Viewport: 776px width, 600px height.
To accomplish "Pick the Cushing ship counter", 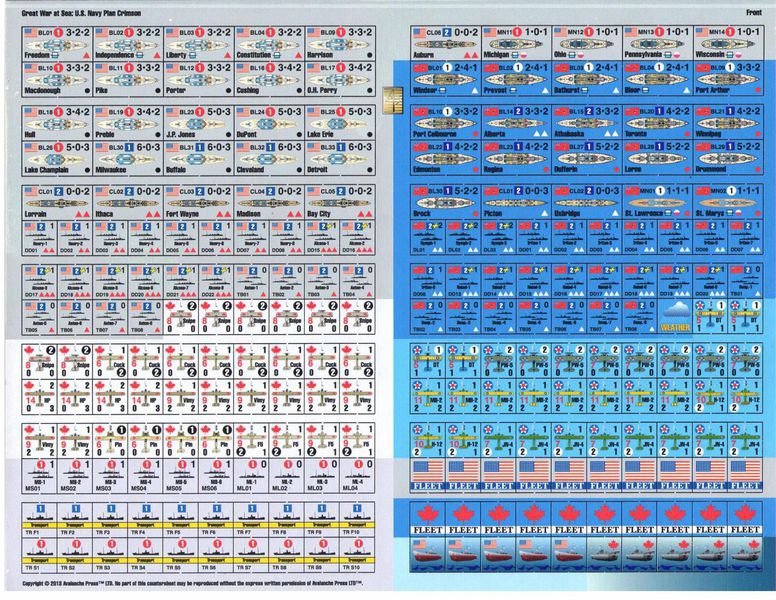I will pos(269,79).
